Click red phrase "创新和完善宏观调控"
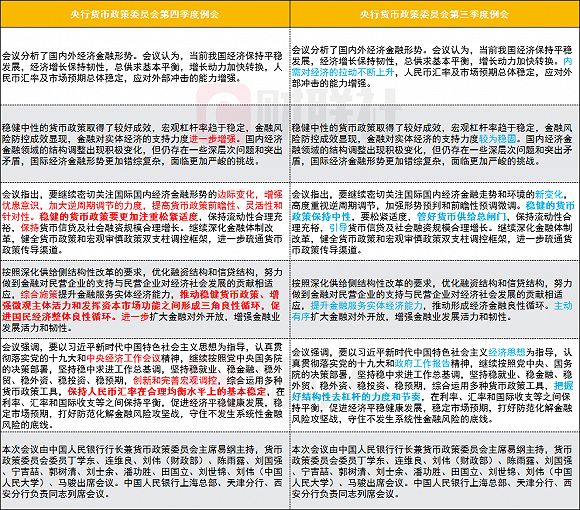The height and width of the screenshot is (510, 580). pos(175,380)
